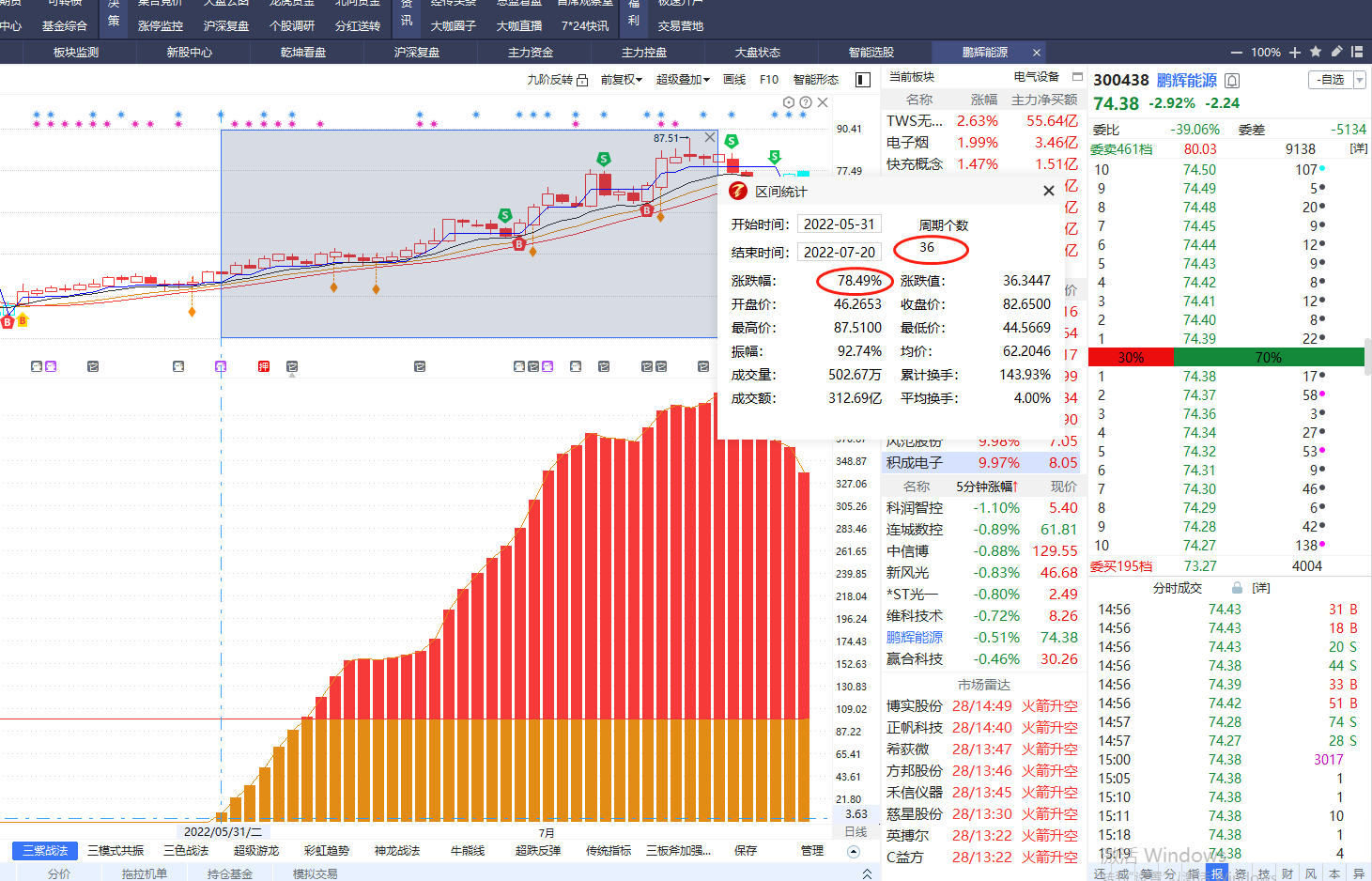The height and width of the screenshot is (881, 1372).
Task: Close the 区间统计 dialog
Action: click(x=1048, y=191)
